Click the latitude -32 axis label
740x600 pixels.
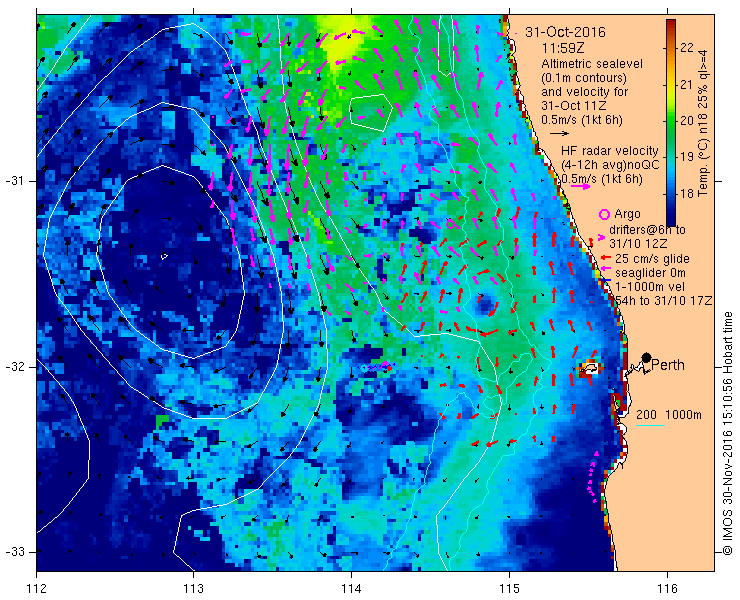pos(14,367)
